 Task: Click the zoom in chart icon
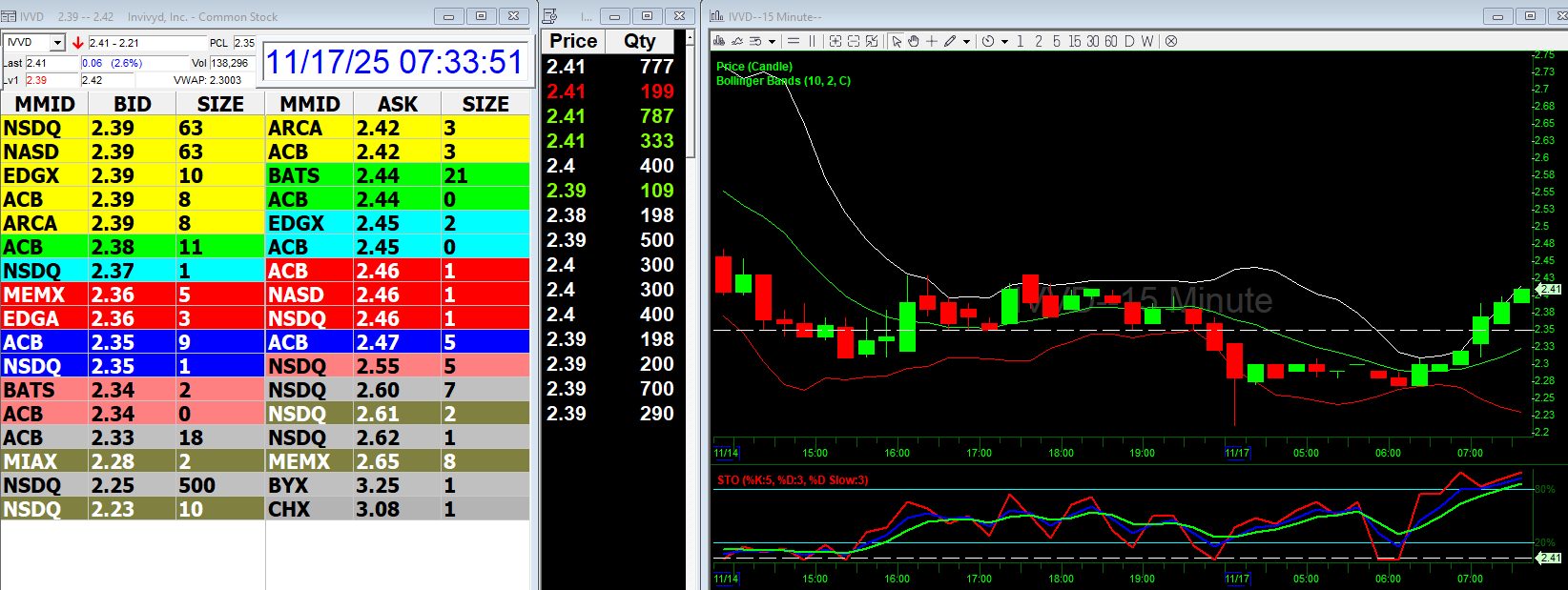[836, 41]
